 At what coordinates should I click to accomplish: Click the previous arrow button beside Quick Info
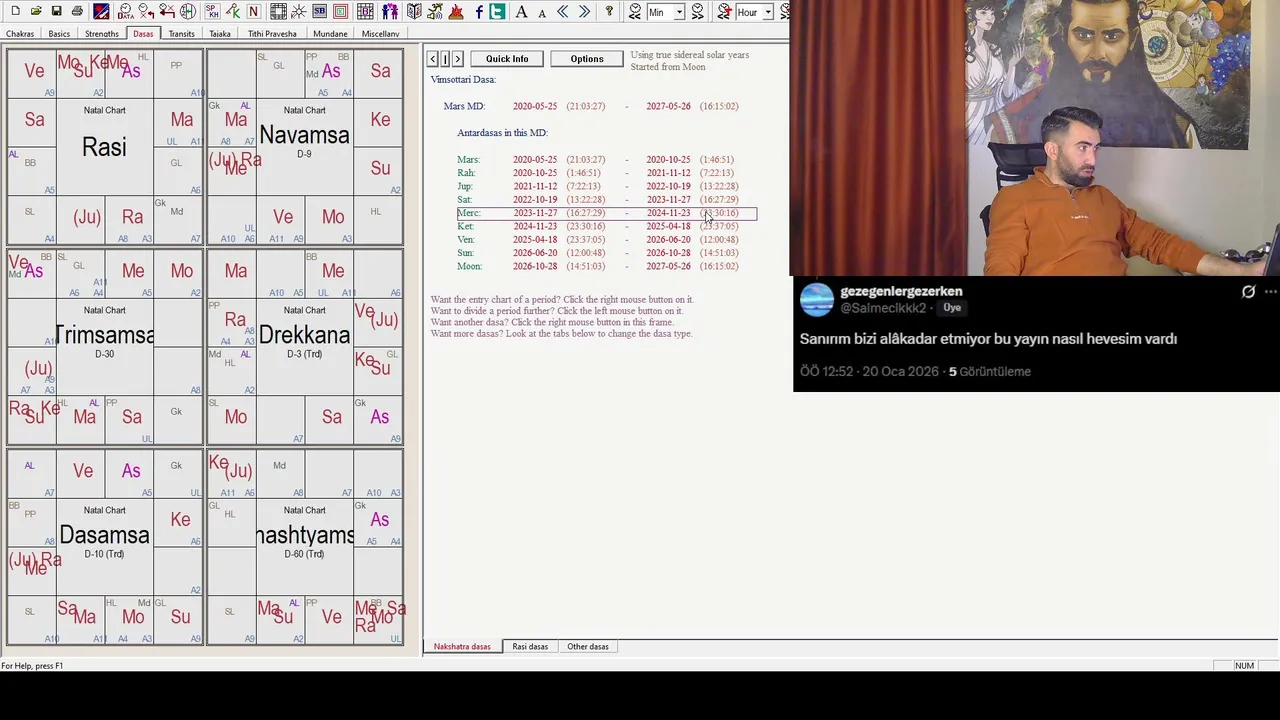tap(433, 59)
